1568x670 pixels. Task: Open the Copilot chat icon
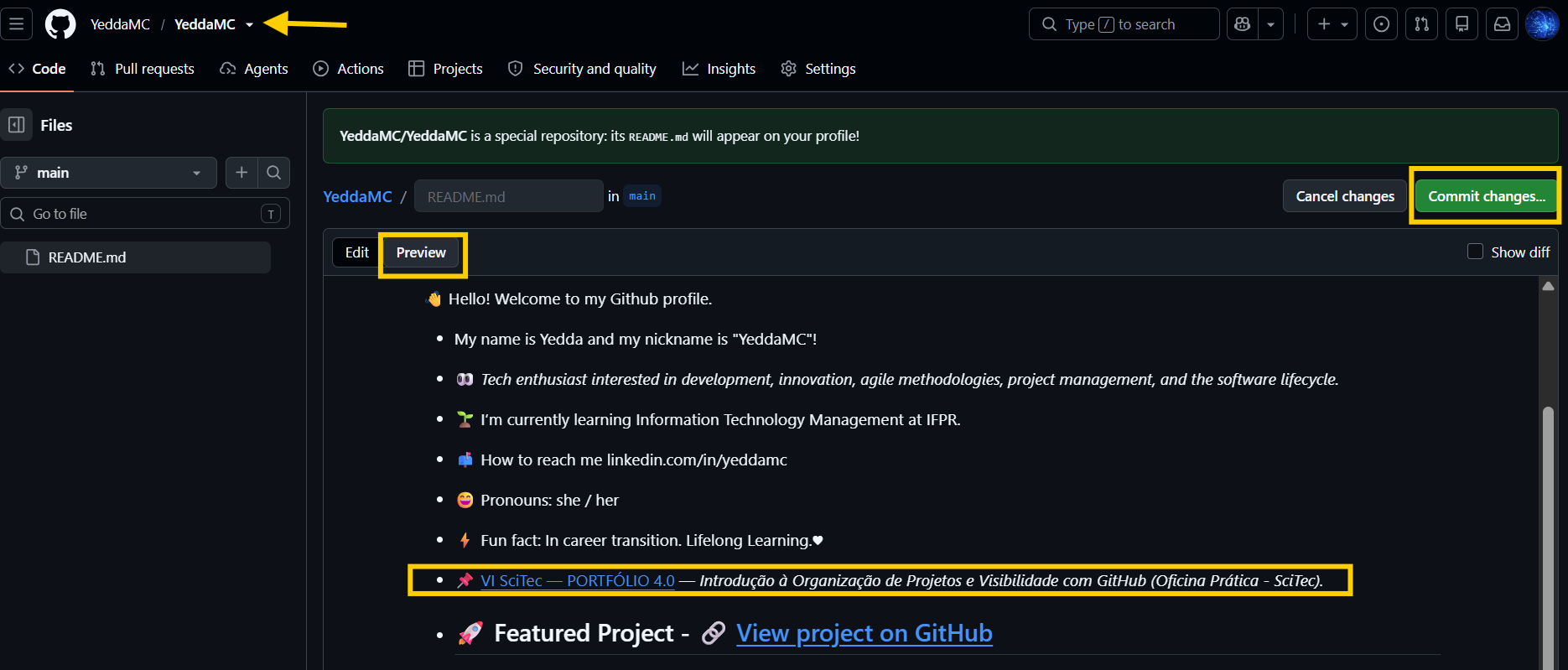click(x=1243, y=24)
